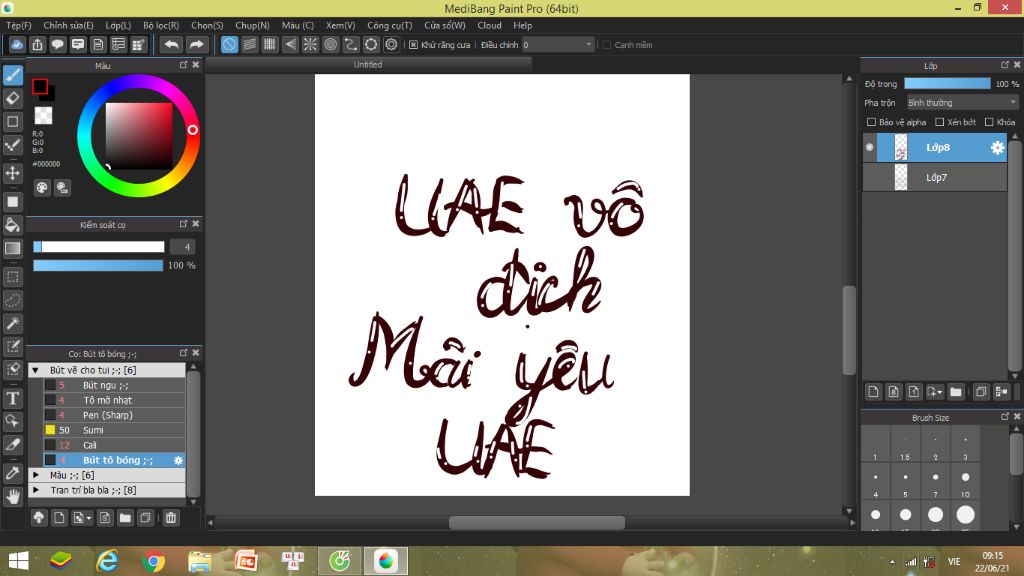Enable parallel lines snap guide
The width and height of the screenshot is (1024, 576).
tap(249, 44)
